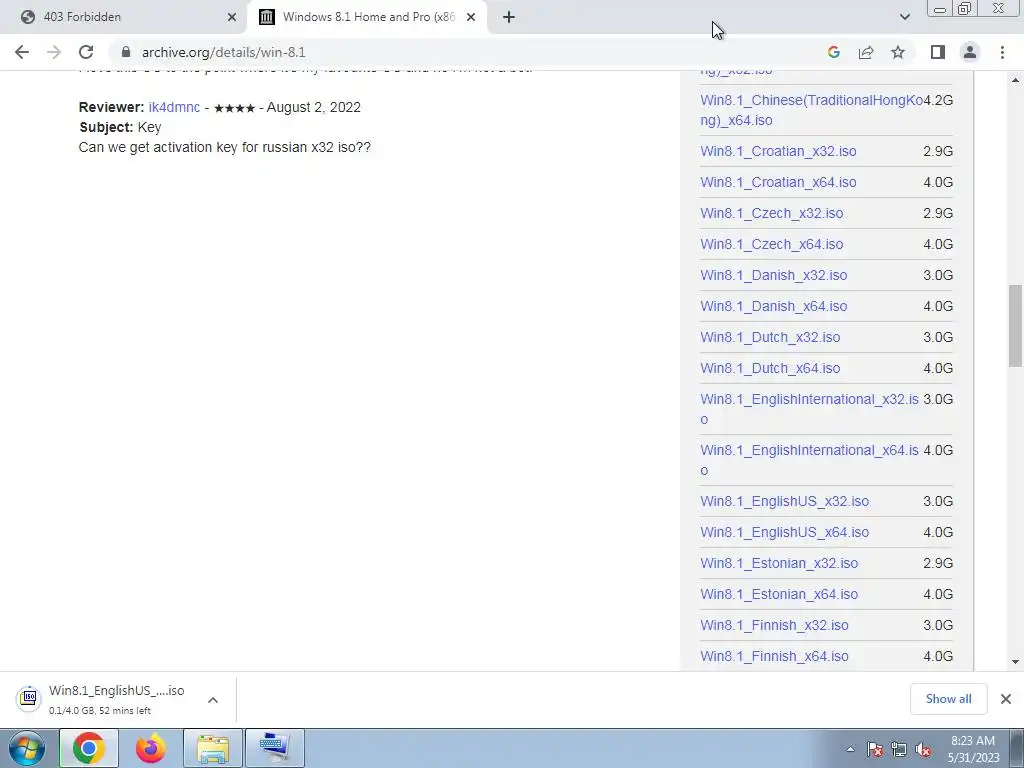Download Win8.1_Chinese(TraditionalHongKong)_x64.iso
1024x768 pixels.
[811, 110]
